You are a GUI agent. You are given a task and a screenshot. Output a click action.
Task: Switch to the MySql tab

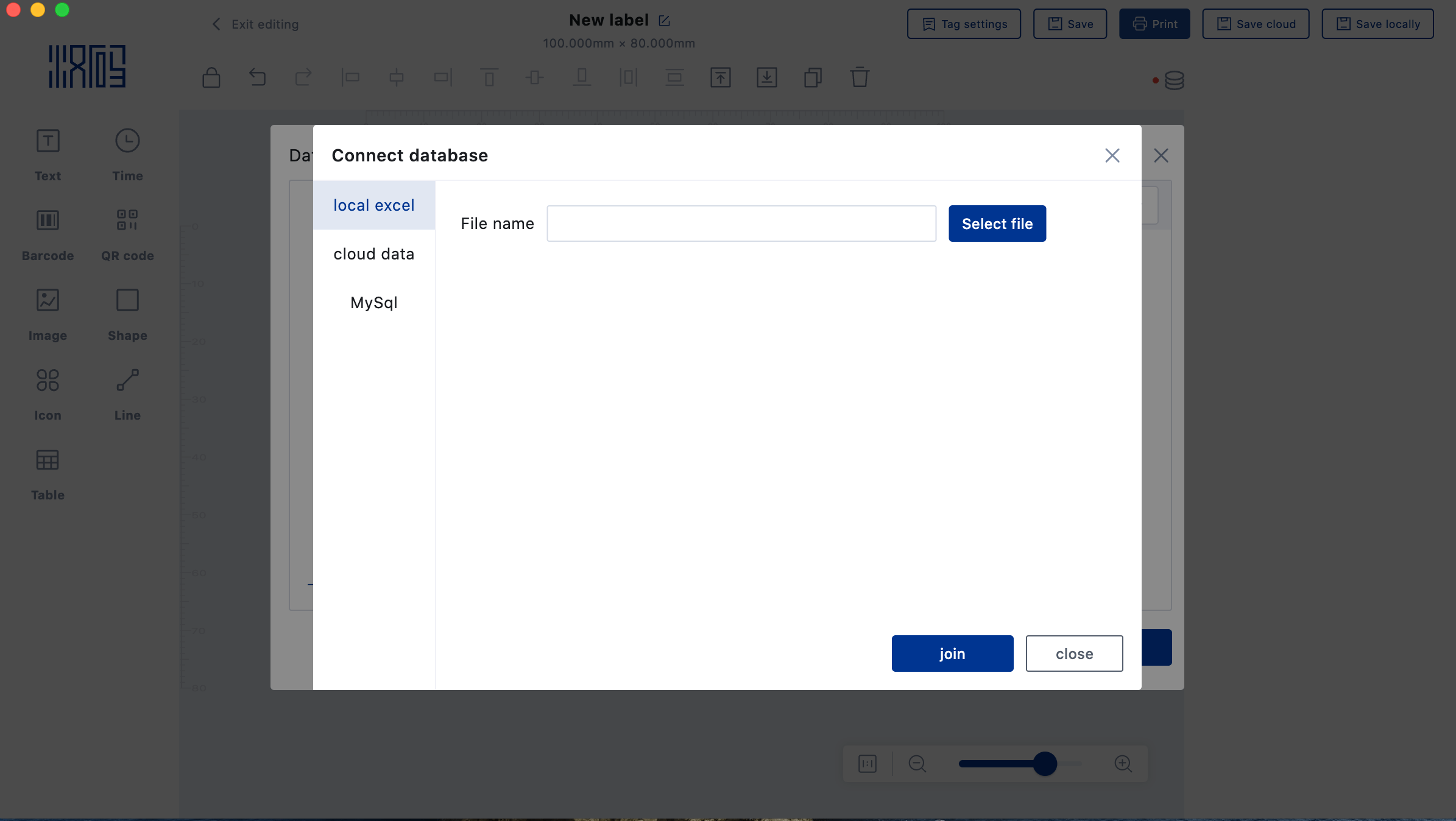coord(373,303)
